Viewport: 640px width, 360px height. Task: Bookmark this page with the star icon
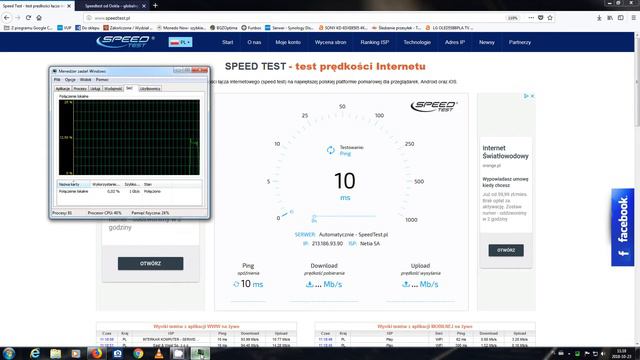tap(550, 18)
